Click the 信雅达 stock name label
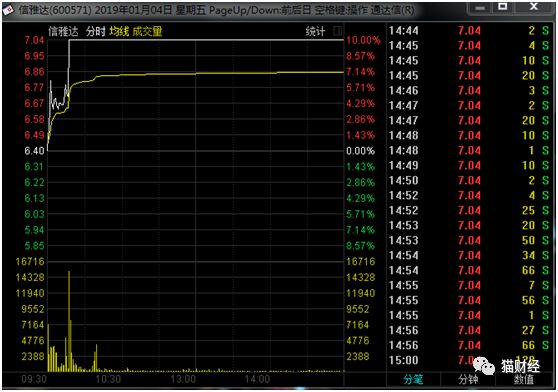558x392 pixels. 63,31
